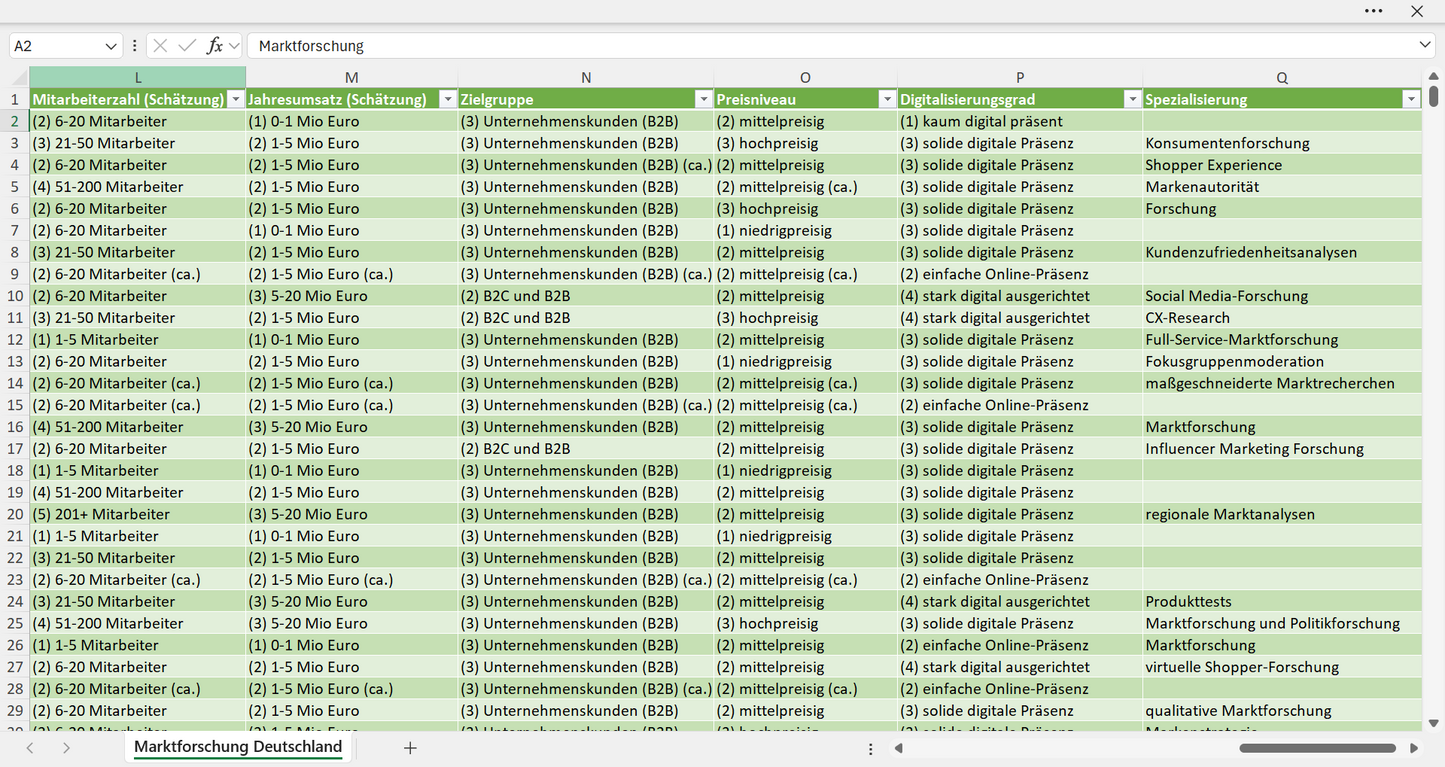Confirm entry with the checkmark icon
1445x767 pixels.
(187, 46)
